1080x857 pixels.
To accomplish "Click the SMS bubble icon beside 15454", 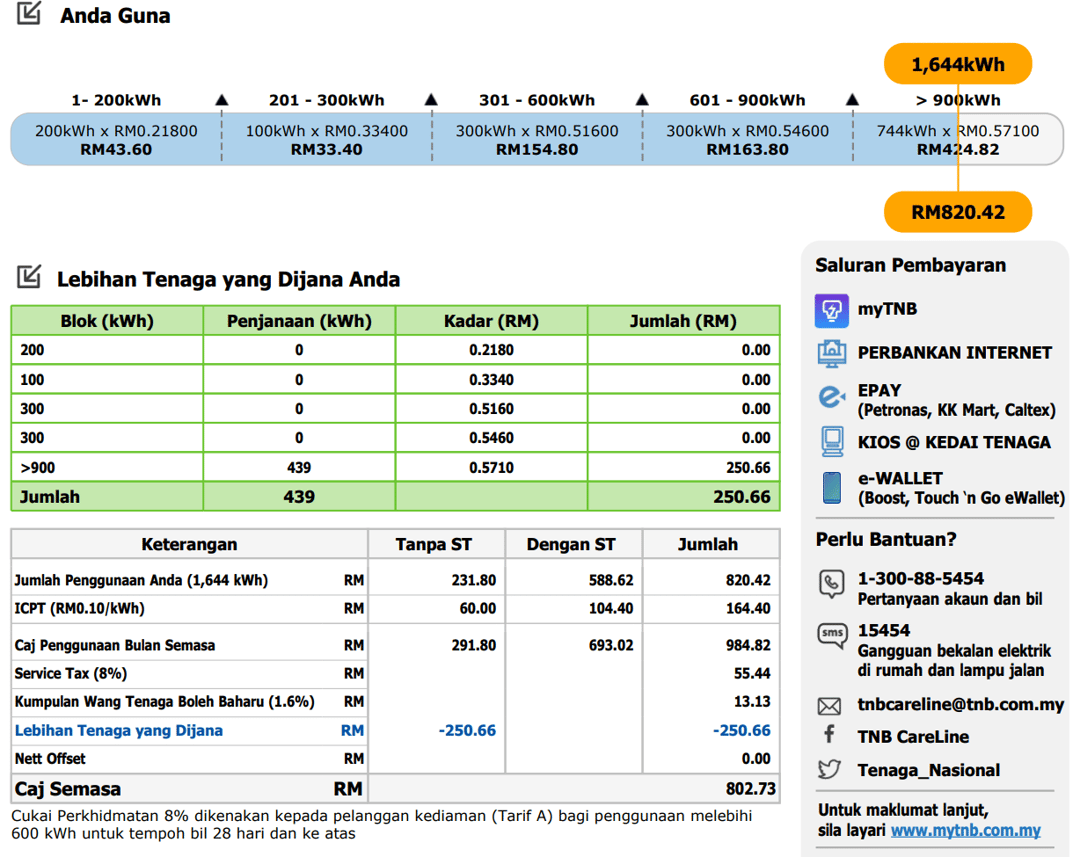I will click(x=831, y=636).
